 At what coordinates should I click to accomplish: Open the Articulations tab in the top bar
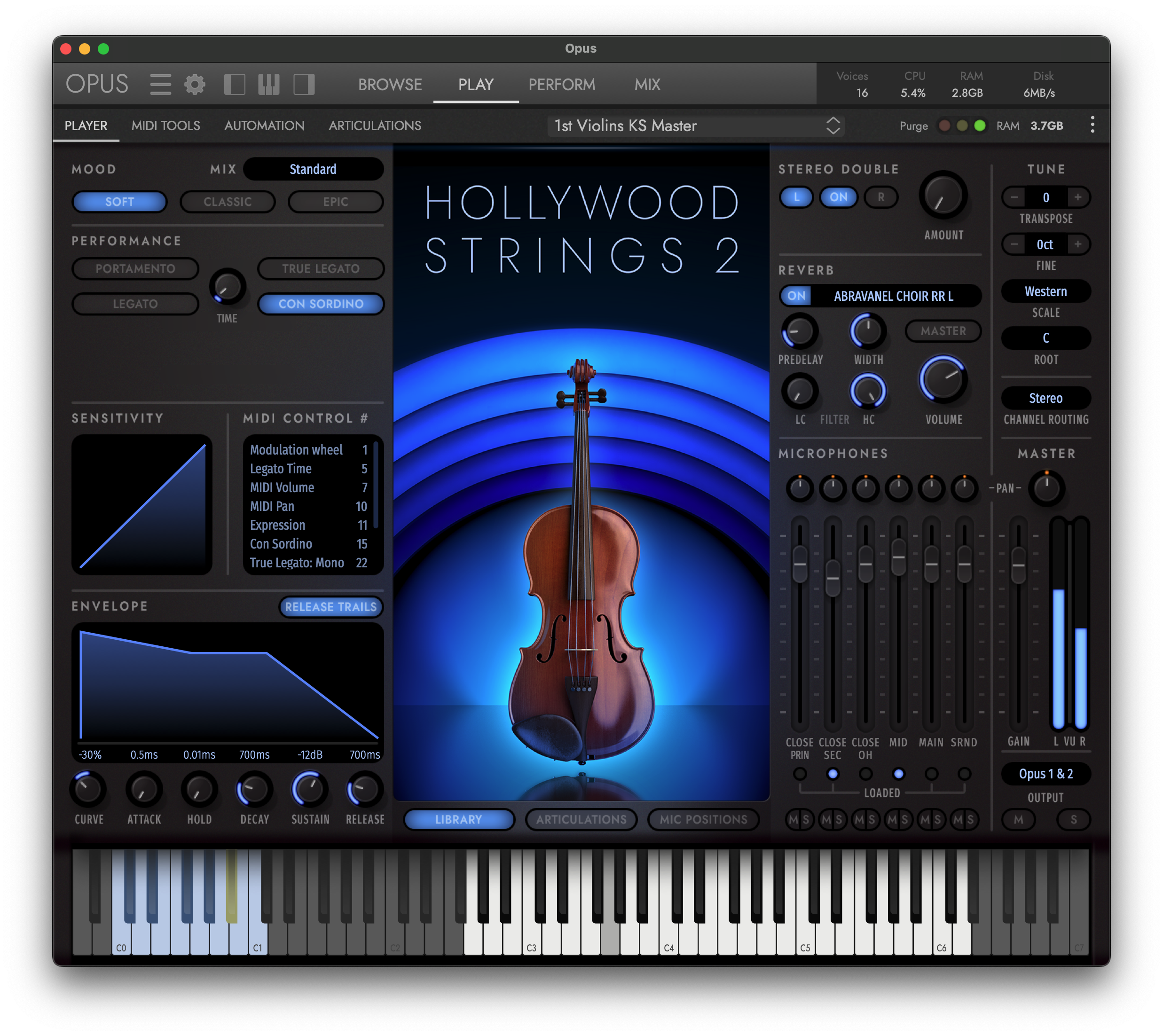375,125
